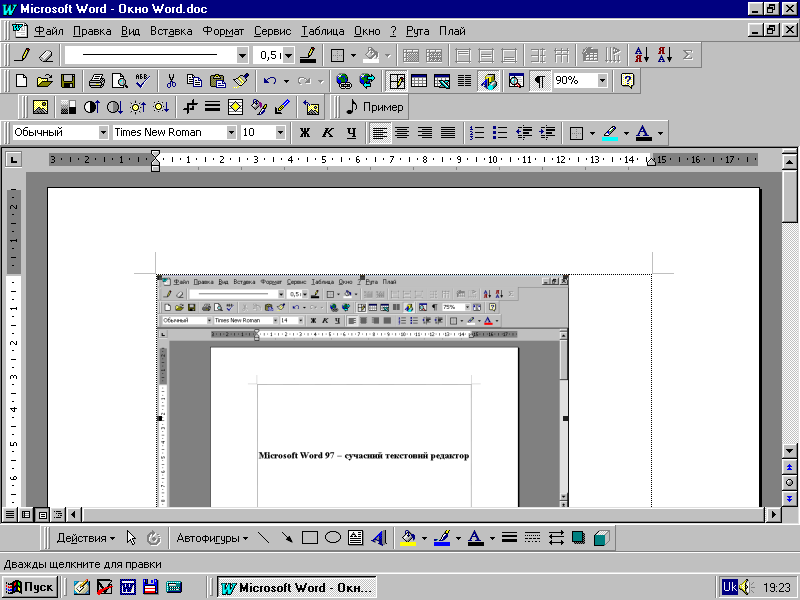
Task: Open the Сервис menu
Action: click(272, 31)
